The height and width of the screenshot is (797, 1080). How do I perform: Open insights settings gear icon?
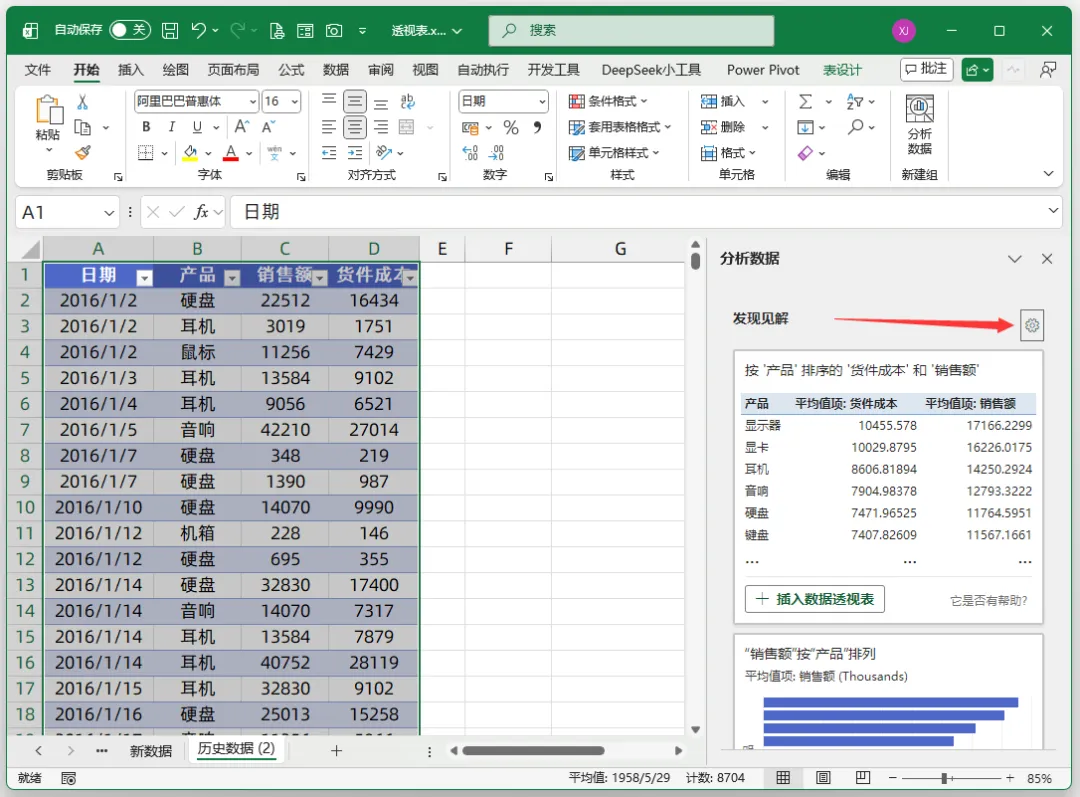[x=1031, y=325]
